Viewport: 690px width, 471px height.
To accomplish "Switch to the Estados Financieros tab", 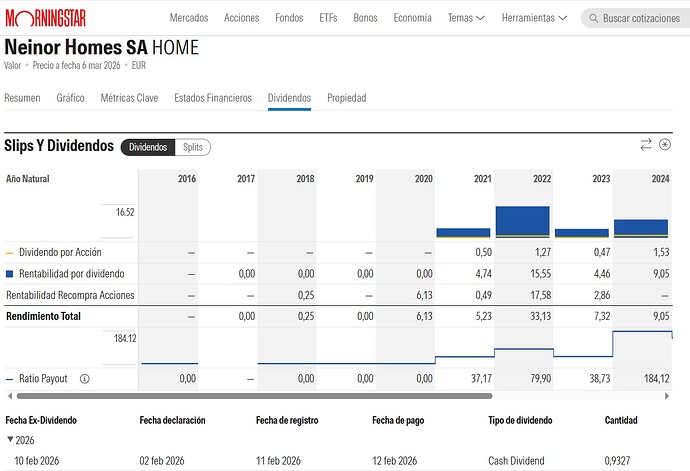I will [213, 98].
